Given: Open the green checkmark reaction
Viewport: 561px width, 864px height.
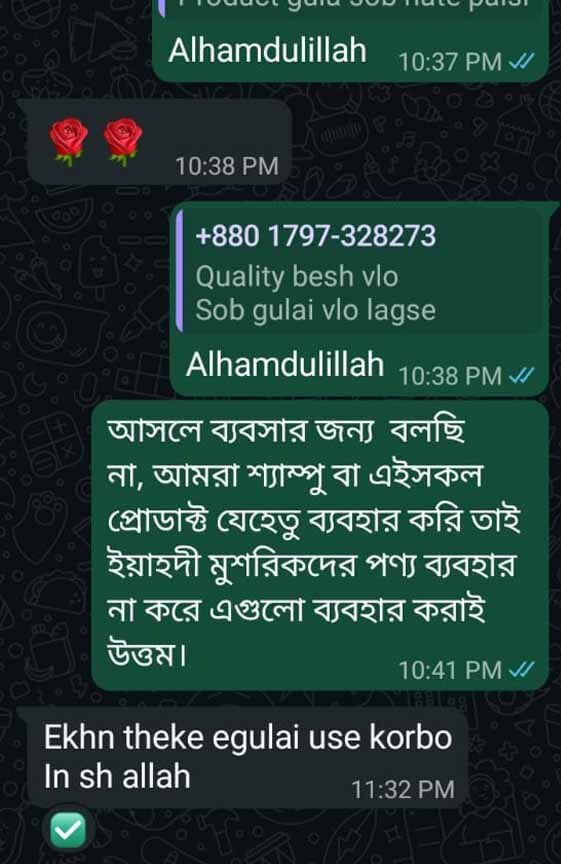Looking at the screenshot, I should pos(68,830).
